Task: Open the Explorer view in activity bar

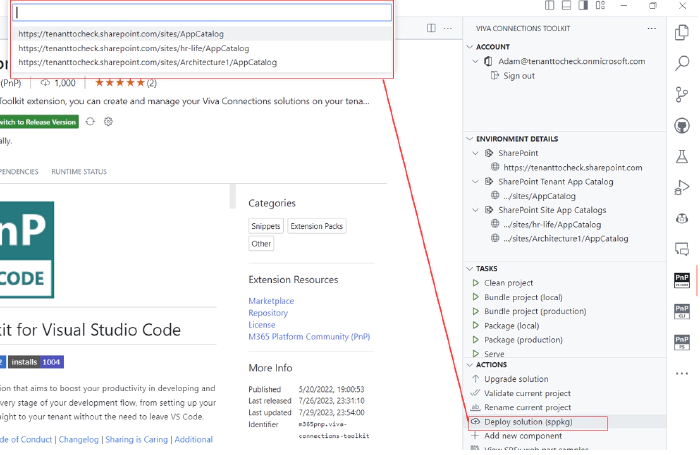Action: click(682, 32)
